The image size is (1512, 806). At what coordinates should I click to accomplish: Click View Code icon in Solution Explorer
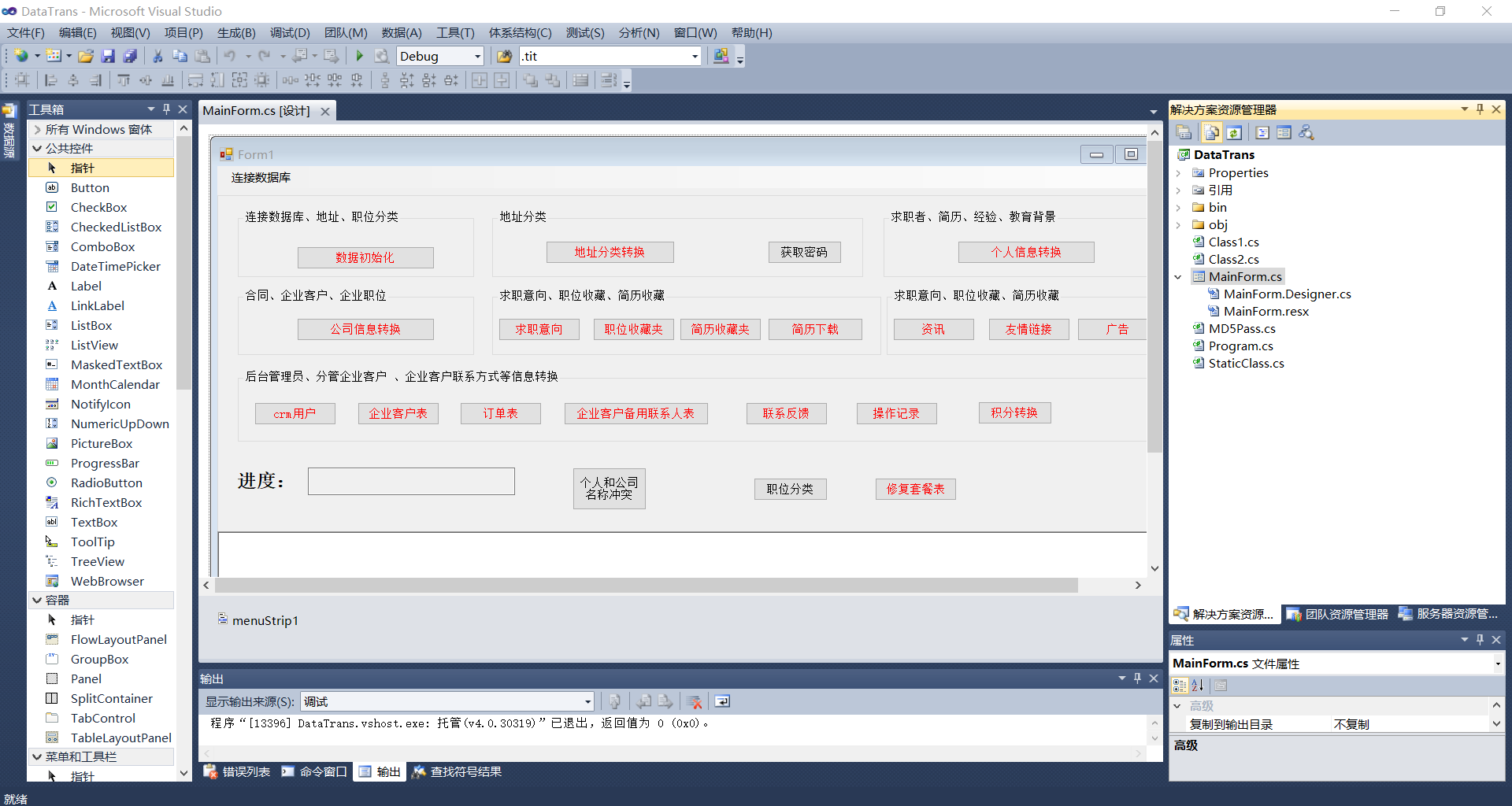pos(1262,132)
